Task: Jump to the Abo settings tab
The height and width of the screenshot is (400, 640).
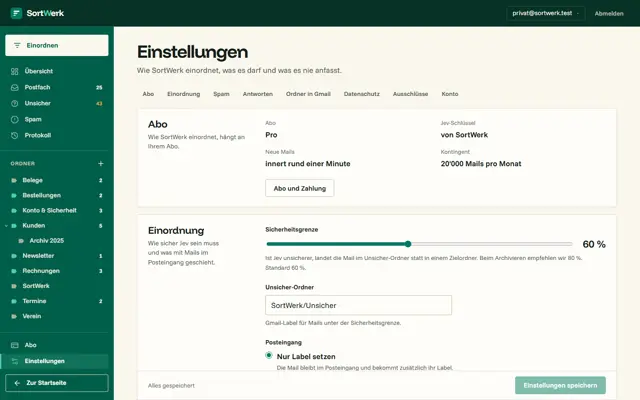Action: [x=148, y=94]
